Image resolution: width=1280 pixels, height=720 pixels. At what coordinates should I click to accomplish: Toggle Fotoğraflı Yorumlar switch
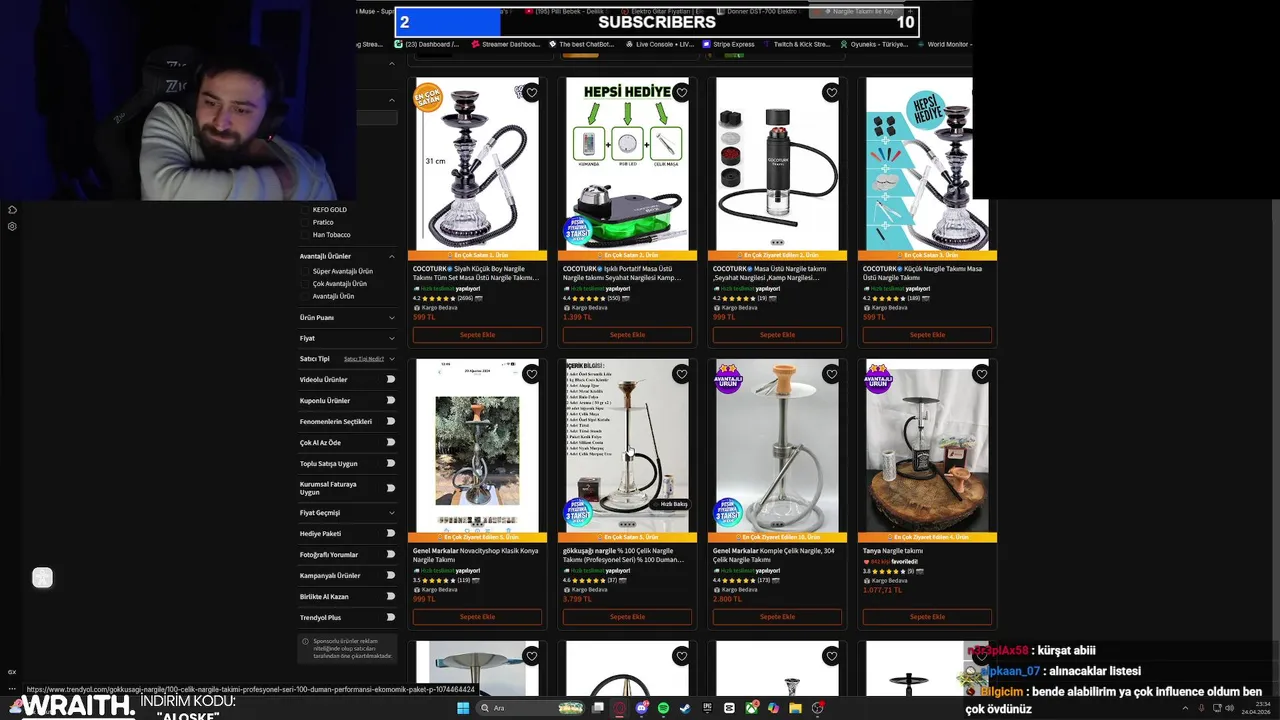tap(390, 554)
